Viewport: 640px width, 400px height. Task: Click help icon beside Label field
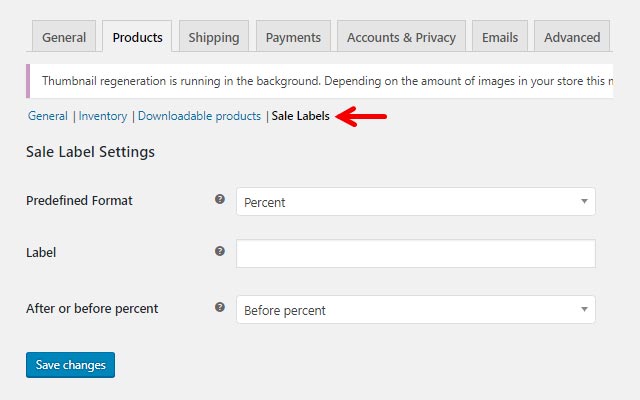220,251
